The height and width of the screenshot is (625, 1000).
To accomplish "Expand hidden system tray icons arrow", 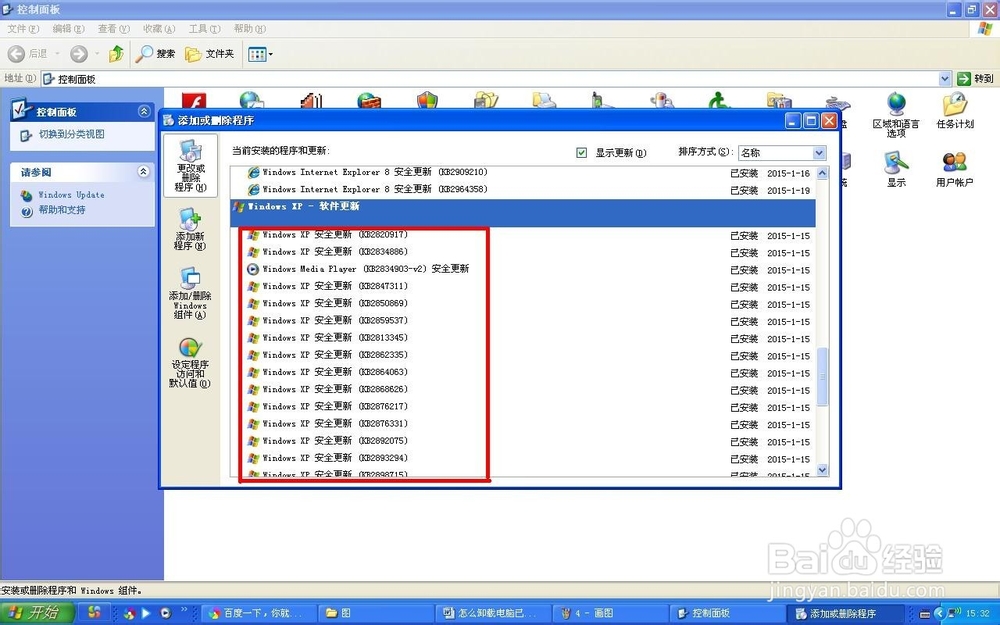I will tap(938, 613).
